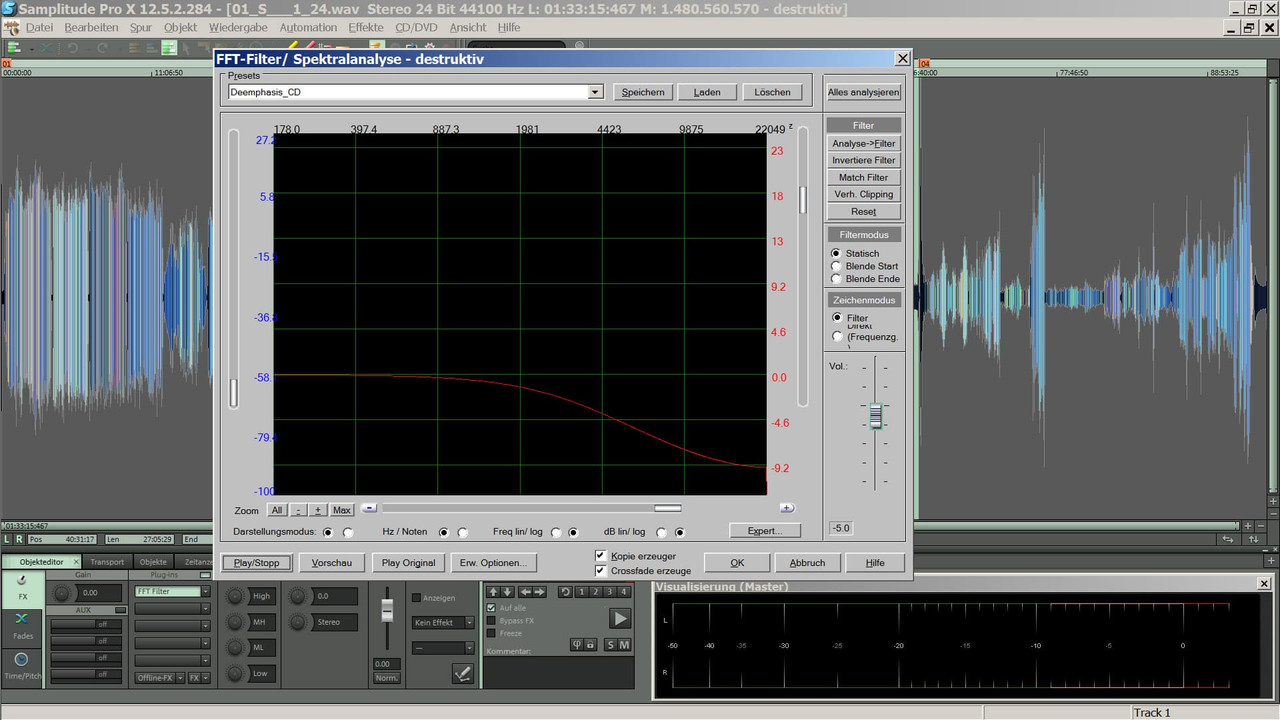
Task: Select the Blende Ende filter mode
Action: pyautogui.click(x=836, y=279)
